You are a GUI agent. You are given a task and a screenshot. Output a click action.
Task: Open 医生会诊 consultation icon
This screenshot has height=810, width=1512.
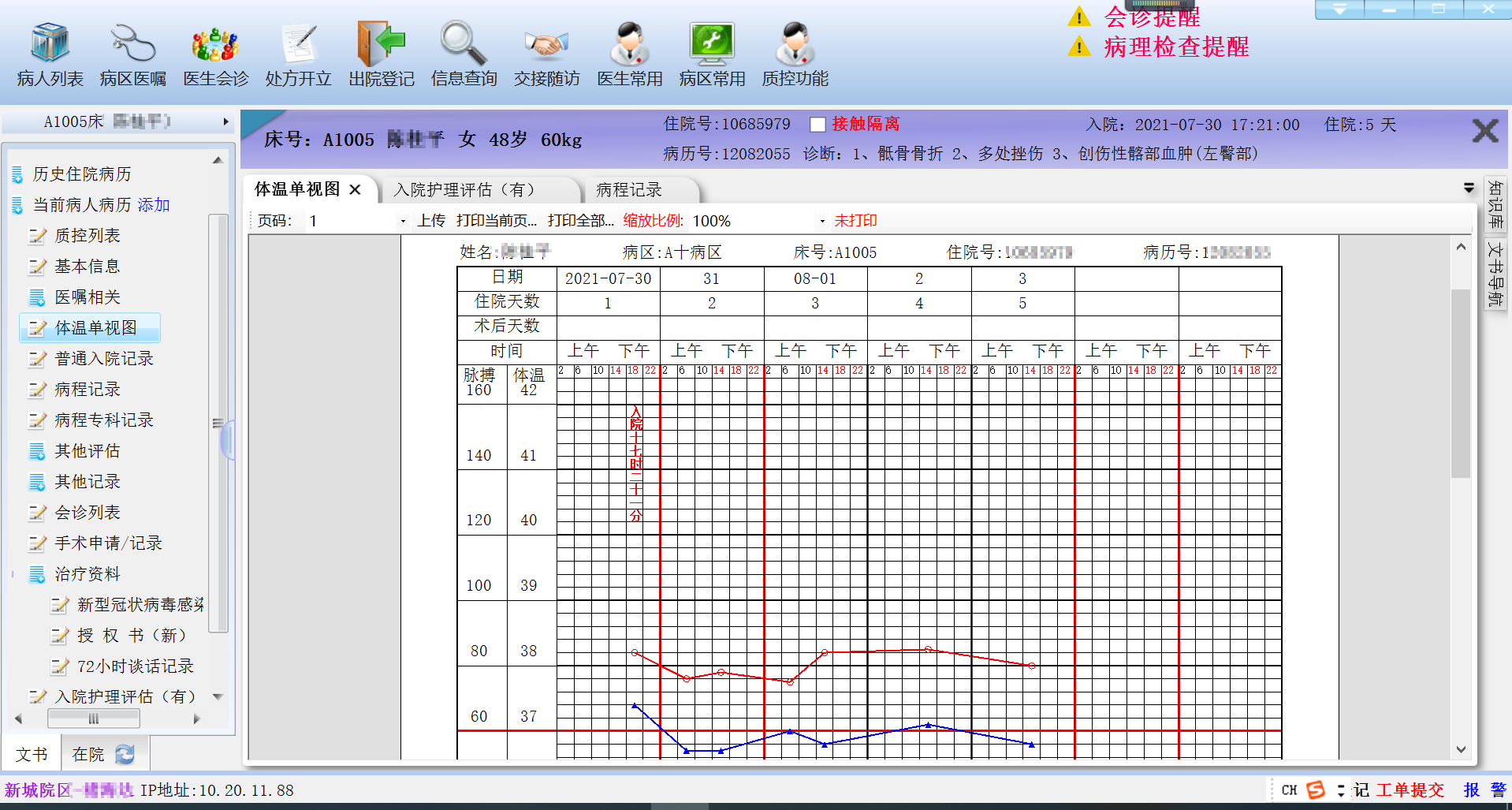click(215, 43)
